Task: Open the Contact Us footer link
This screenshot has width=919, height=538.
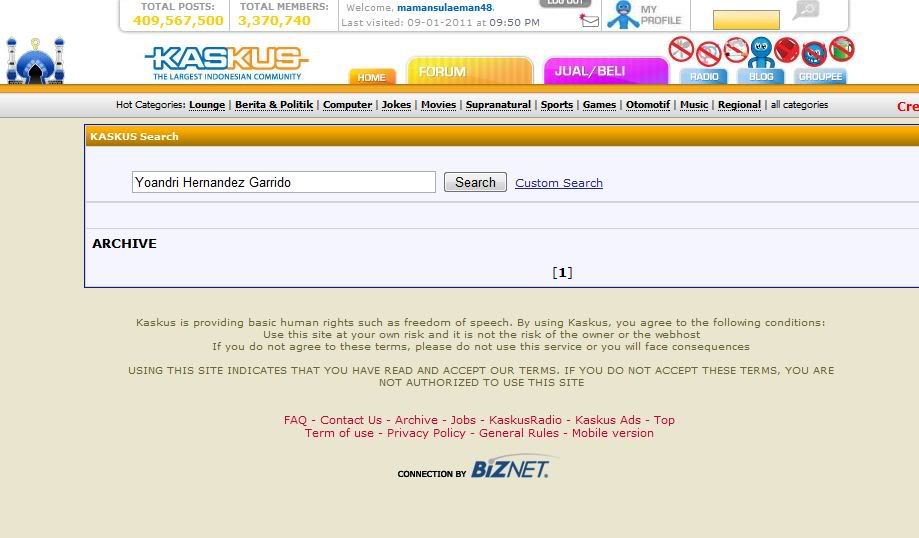Action: tap(350, 420)
